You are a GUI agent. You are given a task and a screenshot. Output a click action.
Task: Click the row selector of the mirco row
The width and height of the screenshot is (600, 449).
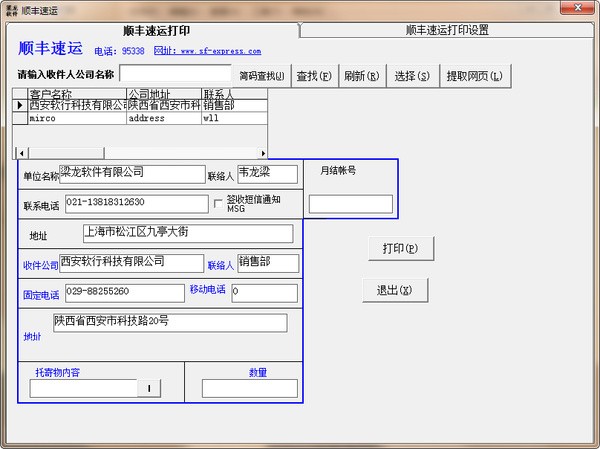20,118
